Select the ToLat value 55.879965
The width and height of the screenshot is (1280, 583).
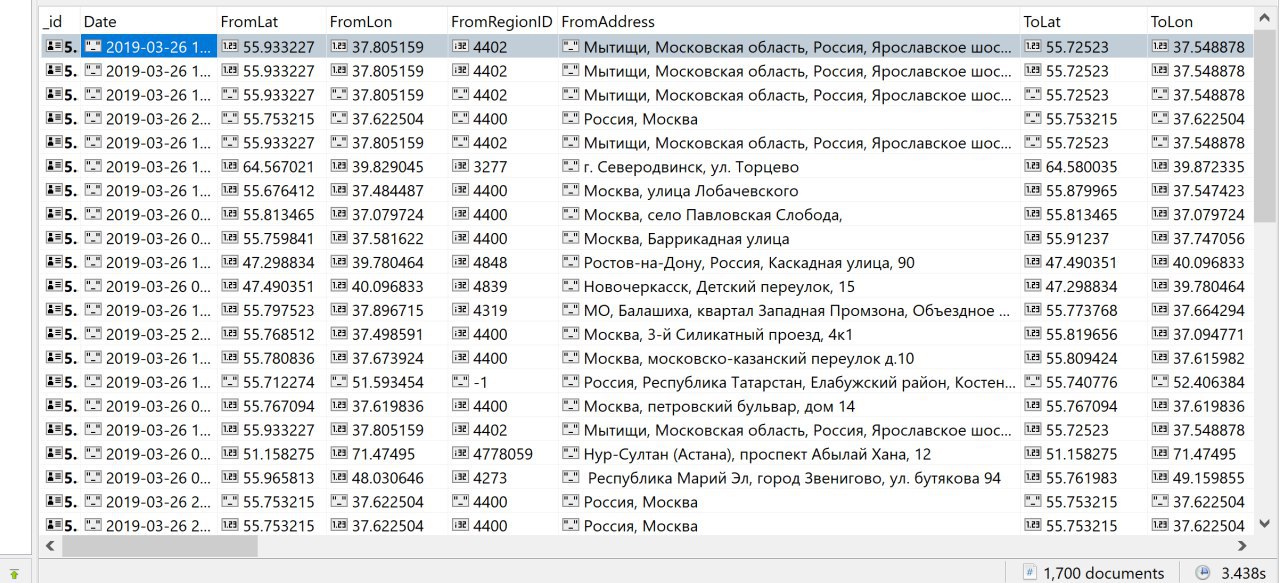point(1081,191)
